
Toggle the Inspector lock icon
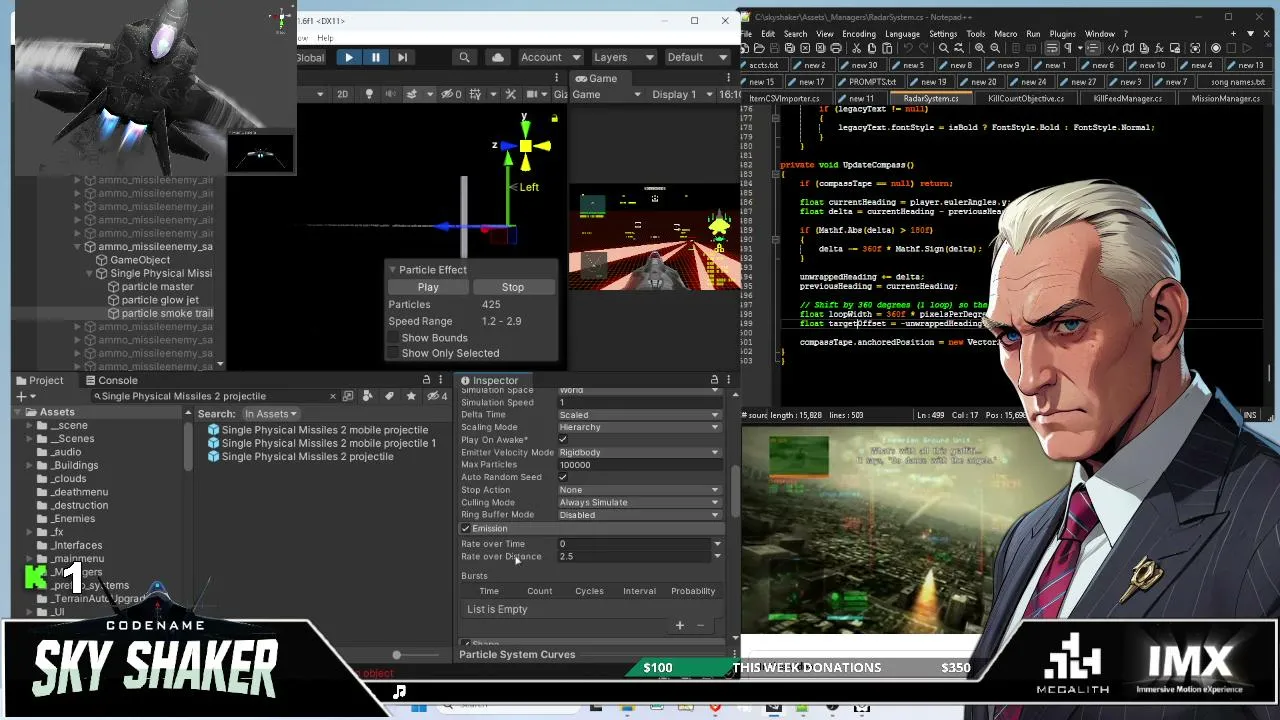714,380
